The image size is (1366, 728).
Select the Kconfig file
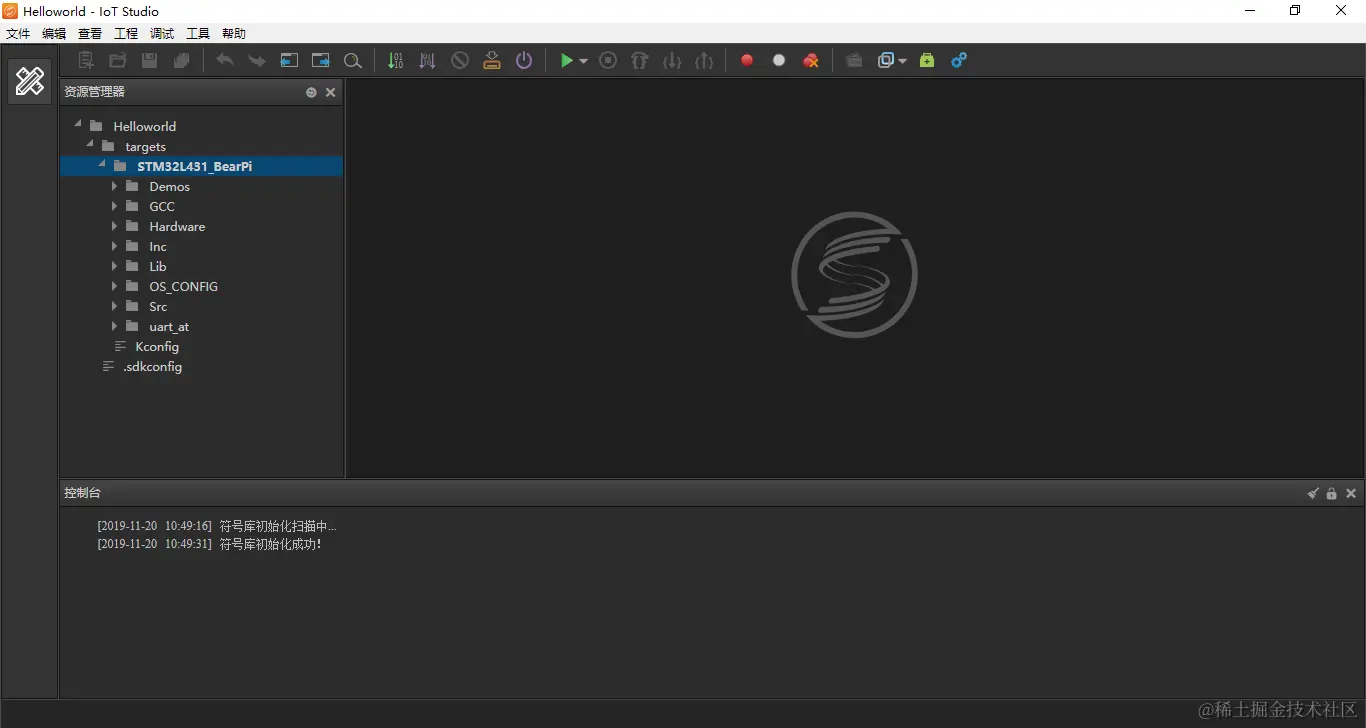157,346
